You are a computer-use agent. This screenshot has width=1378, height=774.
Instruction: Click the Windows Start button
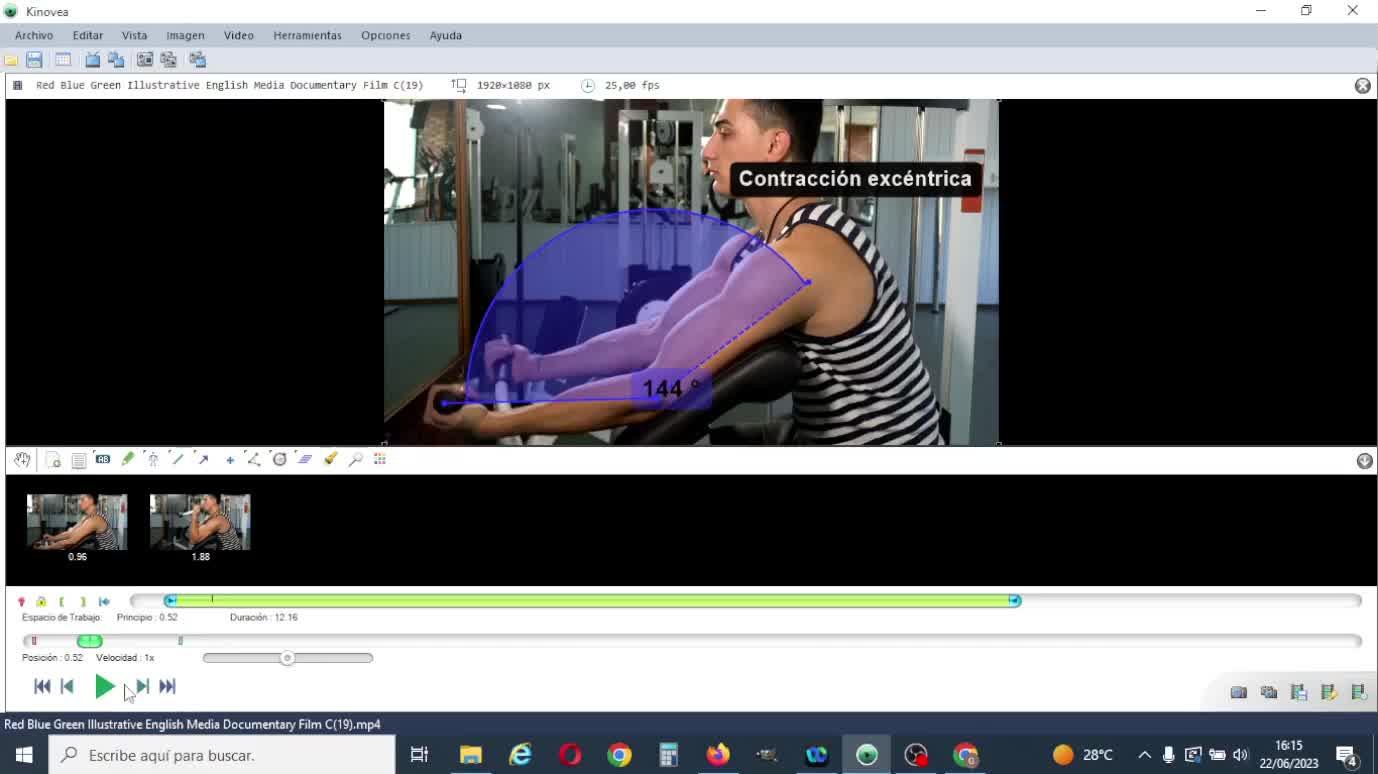[24, 755]
